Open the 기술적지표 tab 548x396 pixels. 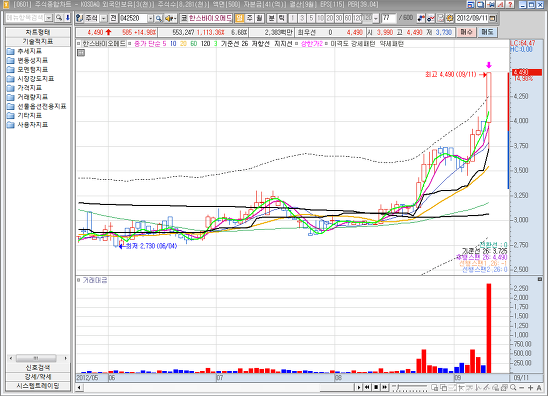(38, 42)
